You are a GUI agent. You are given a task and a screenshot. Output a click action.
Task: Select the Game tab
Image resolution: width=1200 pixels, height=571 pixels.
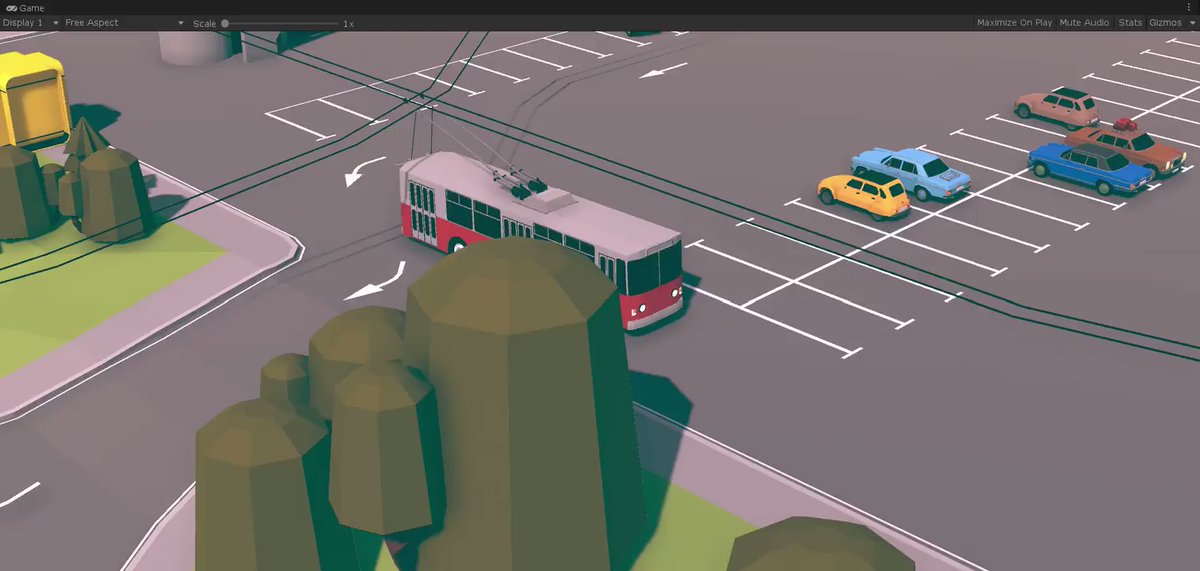click(25, 8)
